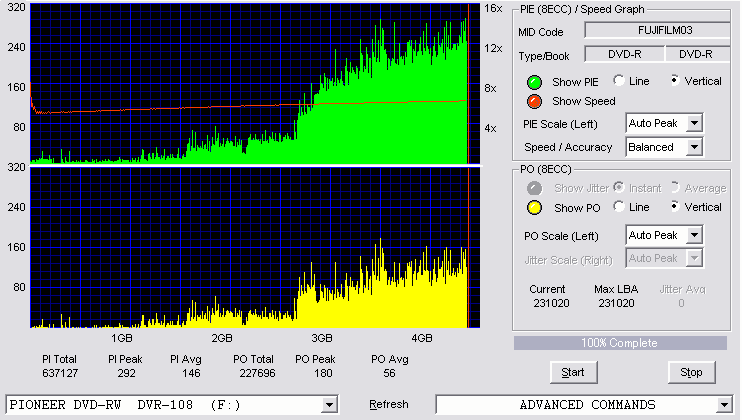Image resolution: width=742 pixels, height=420 pixels.
Task: Click the second DVD-R Book field
Action: click(698, 54)
